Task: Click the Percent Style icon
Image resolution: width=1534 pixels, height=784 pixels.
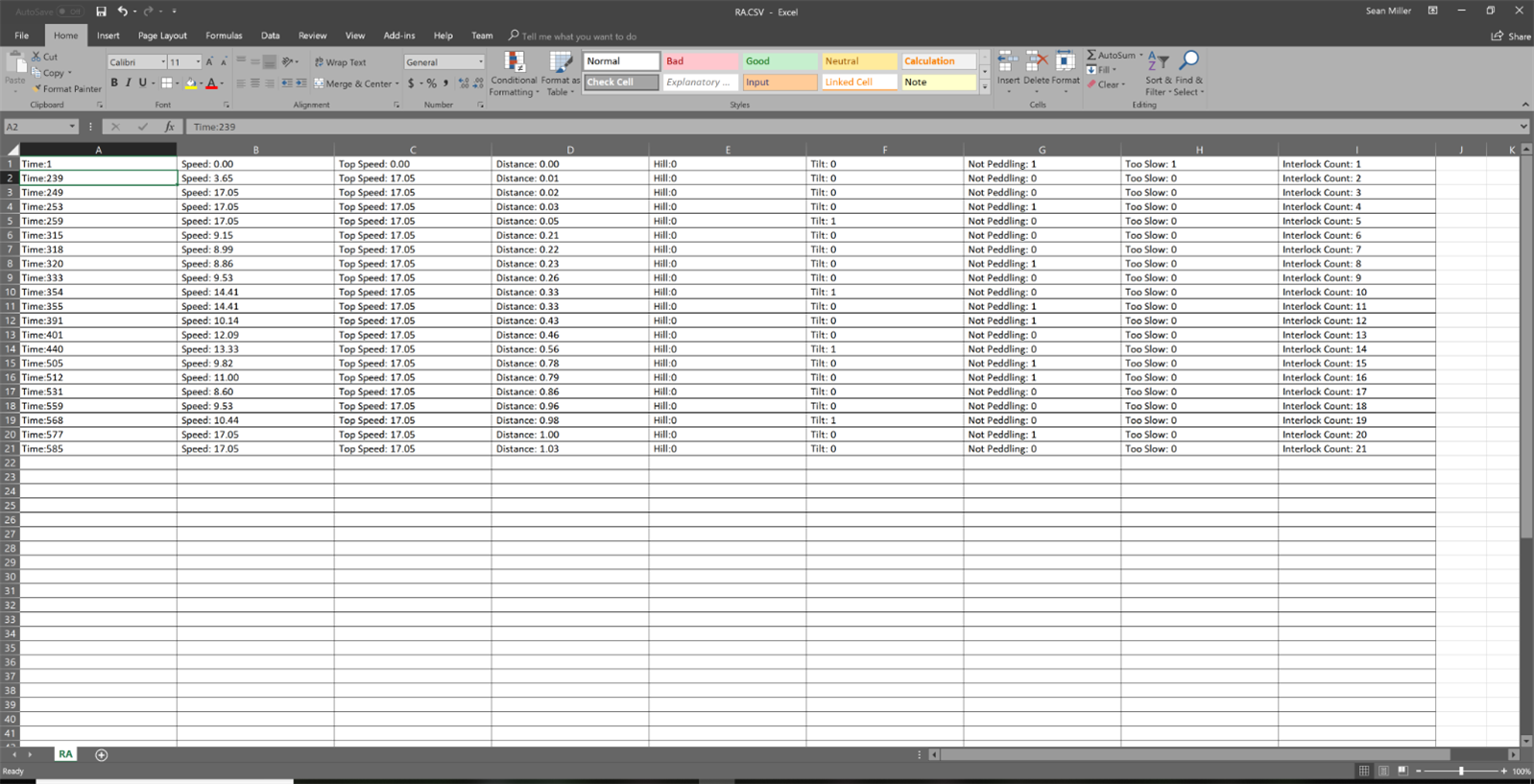Action: (432, 83)
